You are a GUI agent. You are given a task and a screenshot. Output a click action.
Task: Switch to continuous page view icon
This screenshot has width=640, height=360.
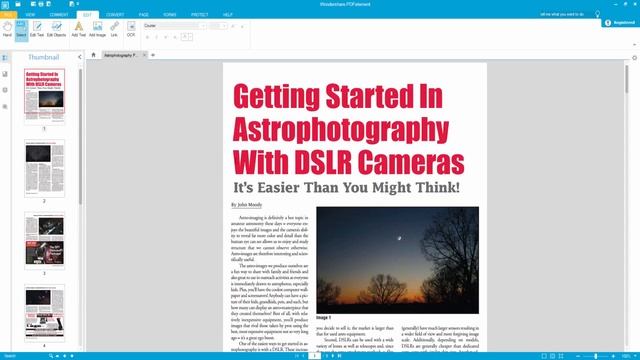point(552,356)
